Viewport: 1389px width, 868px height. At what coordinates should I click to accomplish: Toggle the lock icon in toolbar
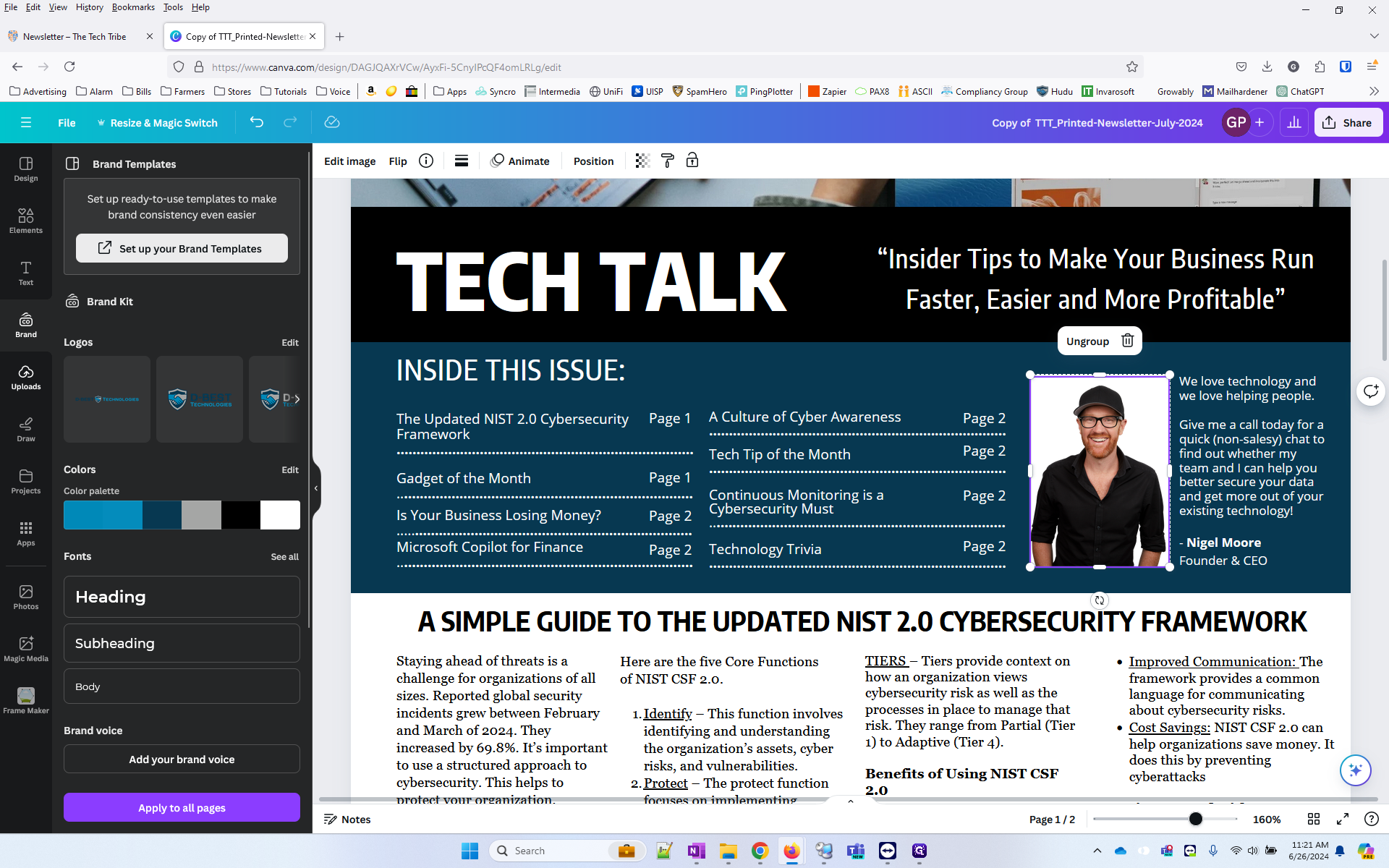tap(692, 161)
